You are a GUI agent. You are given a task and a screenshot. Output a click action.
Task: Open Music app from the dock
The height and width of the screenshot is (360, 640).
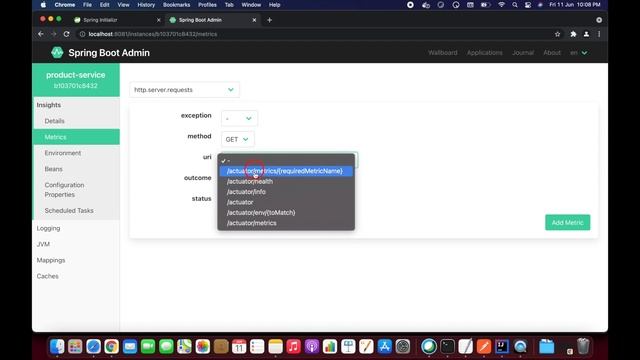[x=293, y=347]
